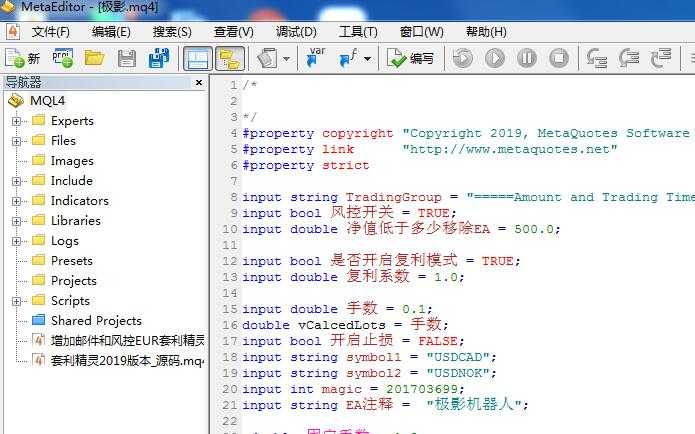Viewport: 695px width, 434px height.
Task: Click the Compile button with checkmark
Action: coord(410,58)
